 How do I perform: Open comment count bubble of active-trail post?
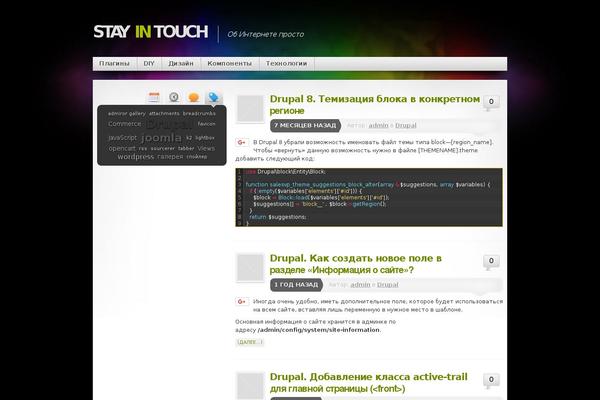pyautogui.click(x=491, y=380)
